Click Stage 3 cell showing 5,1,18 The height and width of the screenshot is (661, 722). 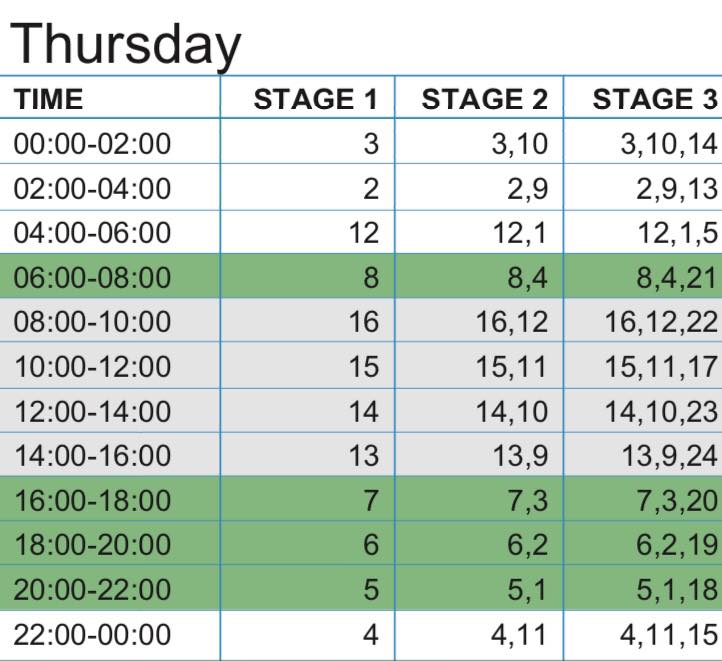(643, 588)
